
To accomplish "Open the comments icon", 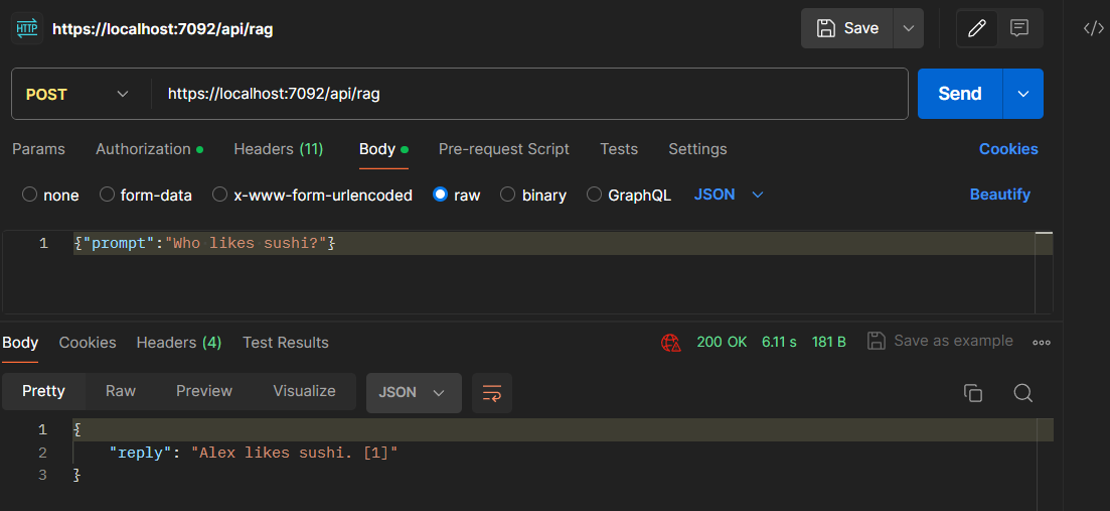I will pyautogui.click(x=1019, y=28).
